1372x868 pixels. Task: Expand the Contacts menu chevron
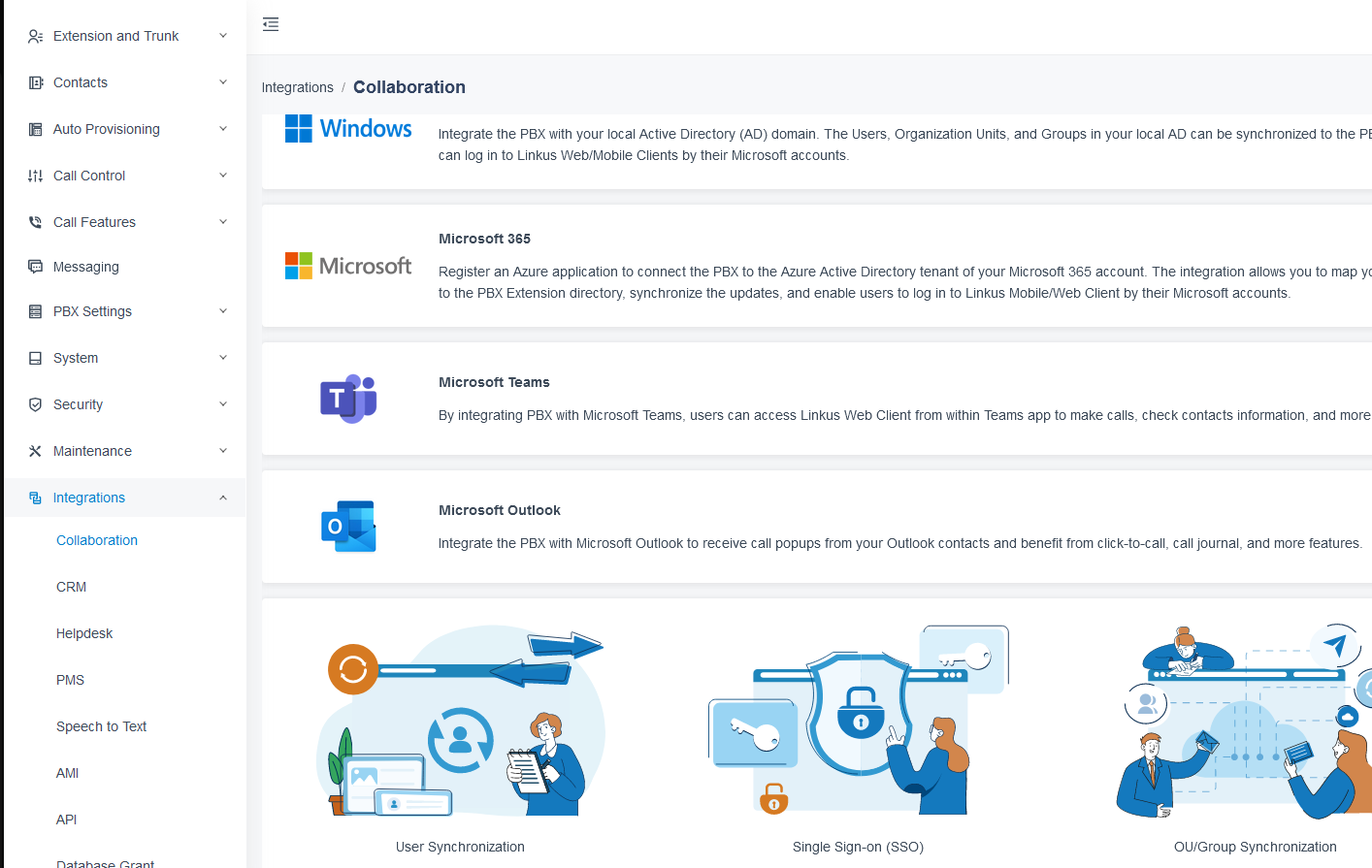(x=223, y=82)
